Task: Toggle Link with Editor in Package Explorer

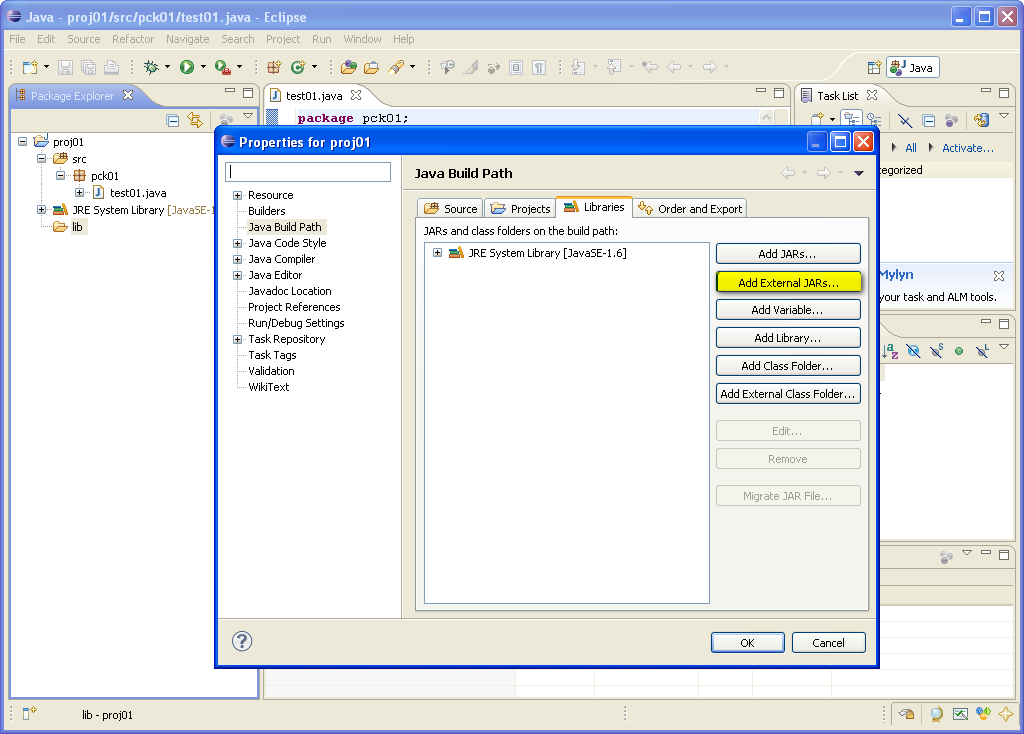Action: coord(195,120)
